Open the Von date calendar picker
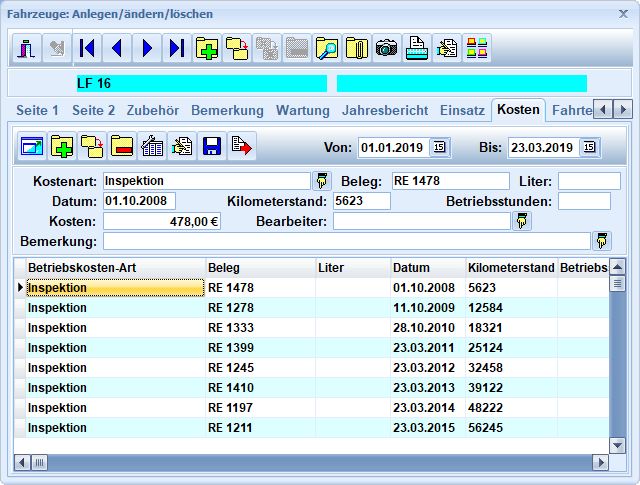 tap(439, 147)
